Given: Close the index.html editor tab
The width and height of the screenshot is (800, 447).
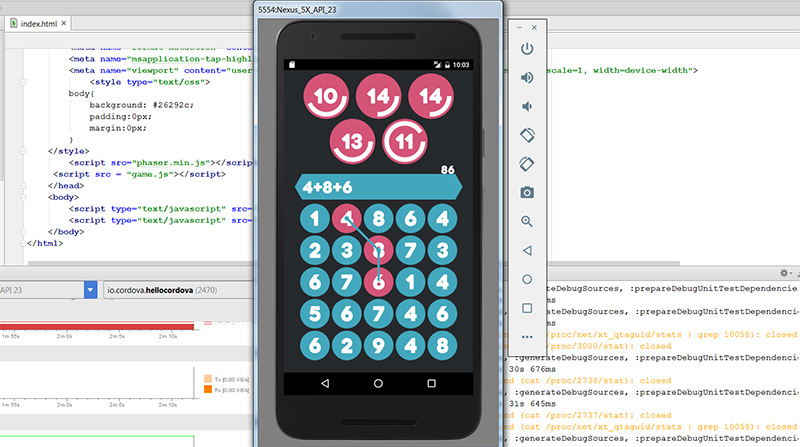Looking at the screenshot, I should (x=64, y=23).
